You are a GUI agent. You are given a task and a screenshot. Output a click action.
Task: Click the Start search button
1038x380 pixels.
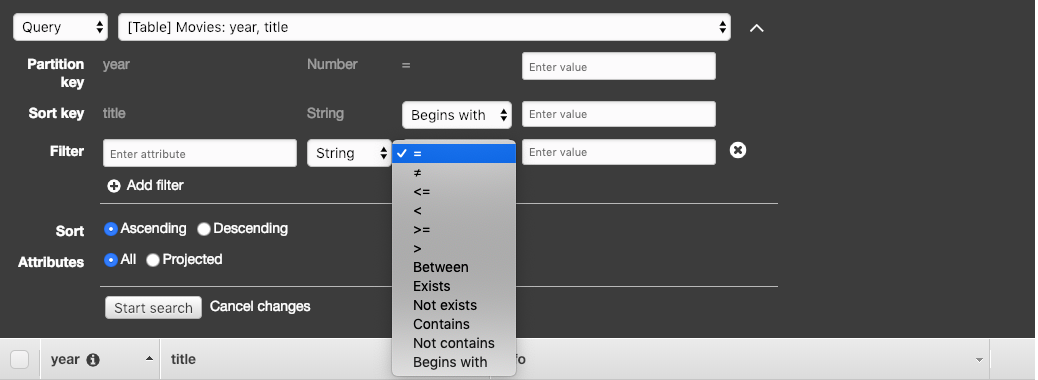coord(153,308)
